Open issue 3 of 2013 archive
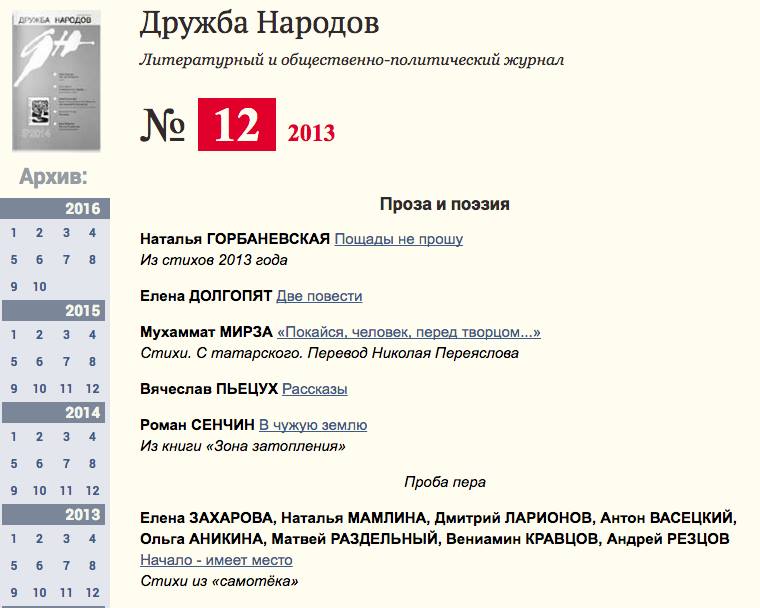 tap(66, 539)
